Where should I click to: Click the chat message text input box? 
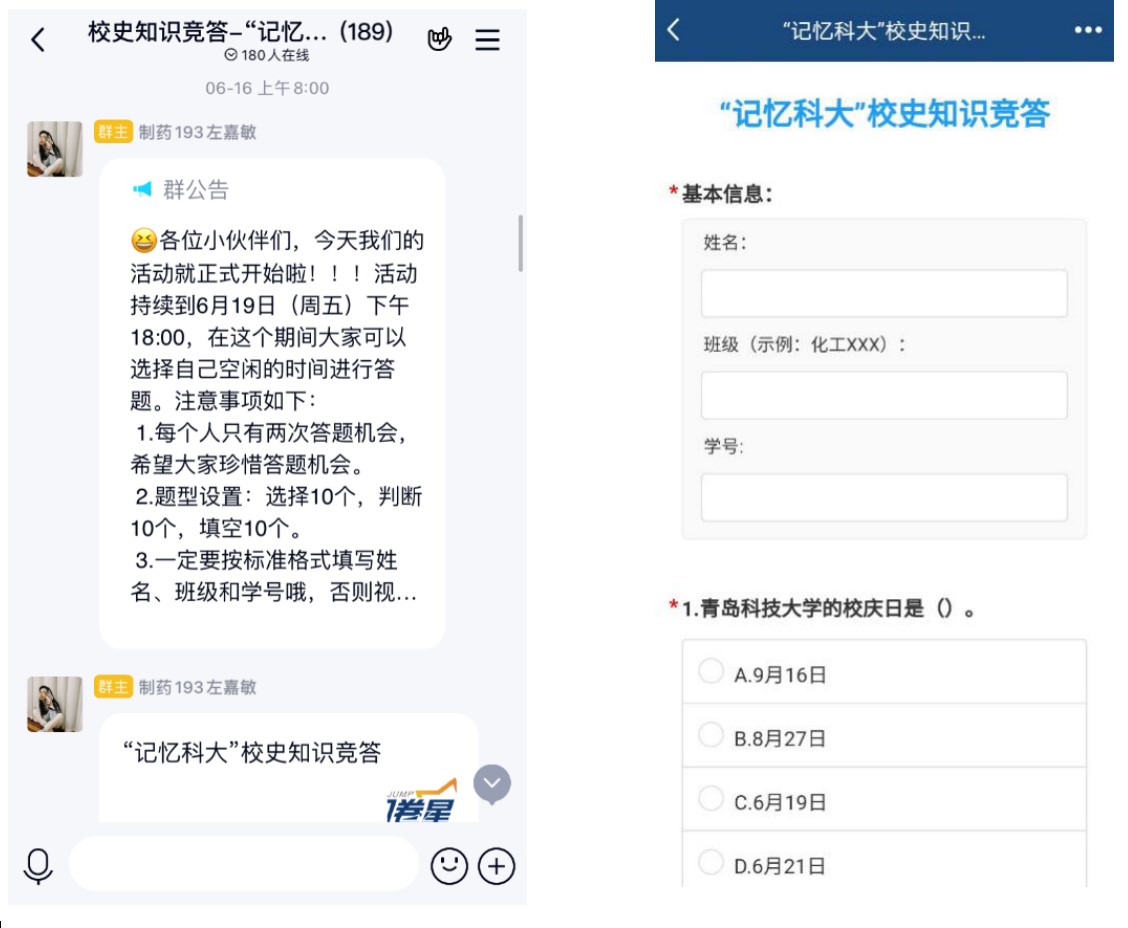(x=243, y=864)
